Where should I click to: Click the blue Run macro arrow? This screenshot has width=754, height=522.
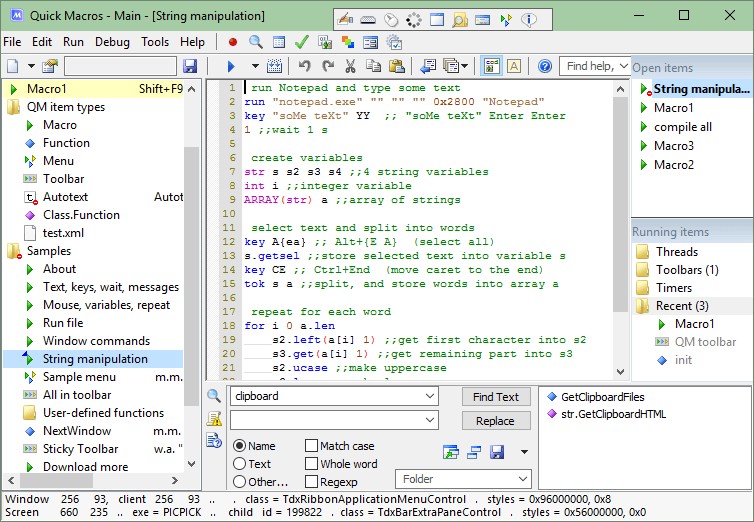click(230, 66)
